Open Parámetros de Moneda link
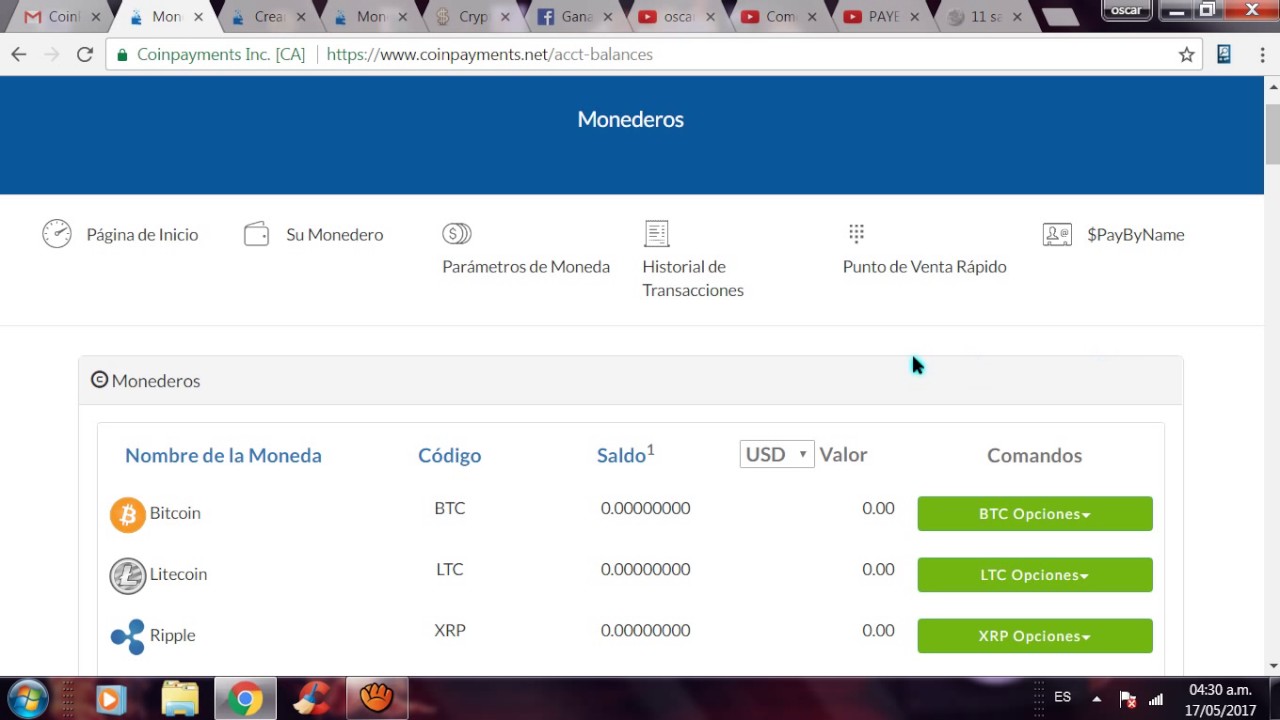 (x=526, y=266)
